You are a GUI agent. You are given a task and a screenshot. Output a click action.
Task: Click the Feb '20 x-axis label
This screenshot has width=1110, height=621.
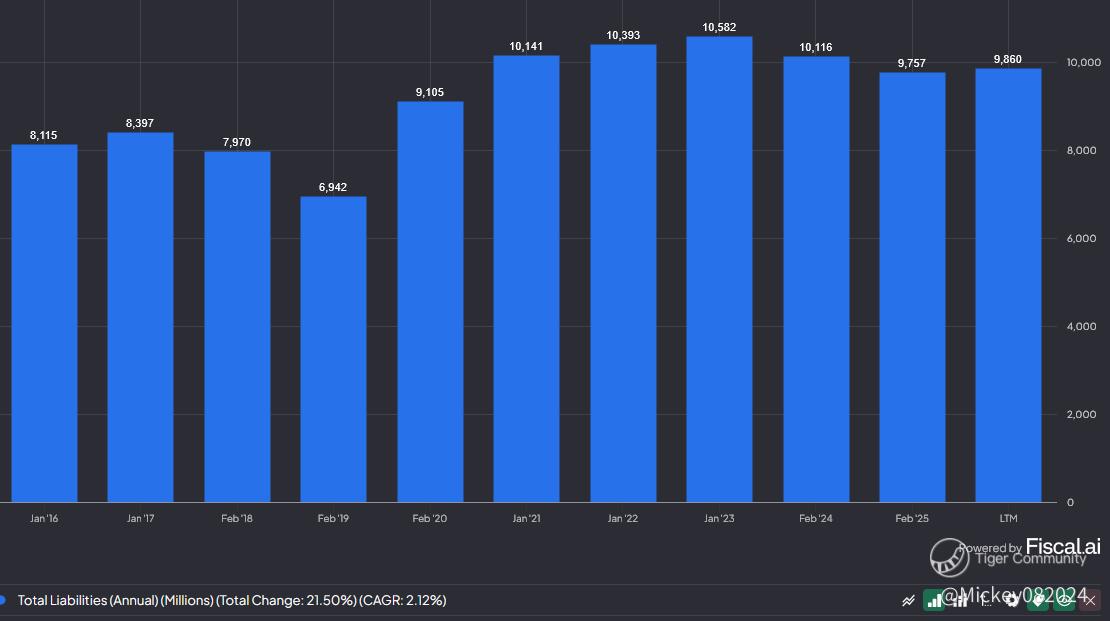pyautogui.click(x=430, y=518)
